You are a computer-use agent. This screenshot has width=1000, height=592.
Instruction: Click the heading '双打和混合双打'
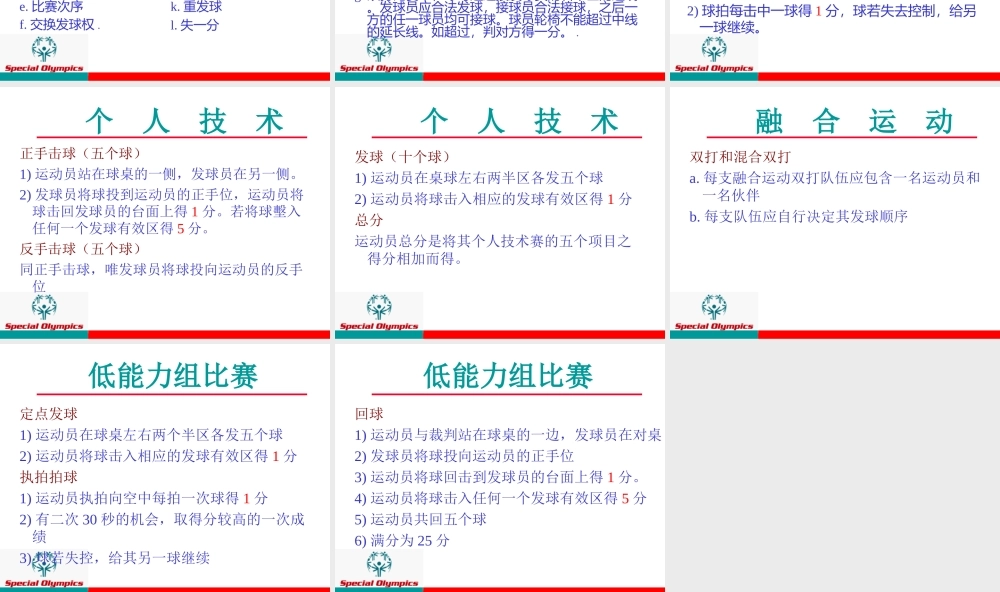point(740,157)
